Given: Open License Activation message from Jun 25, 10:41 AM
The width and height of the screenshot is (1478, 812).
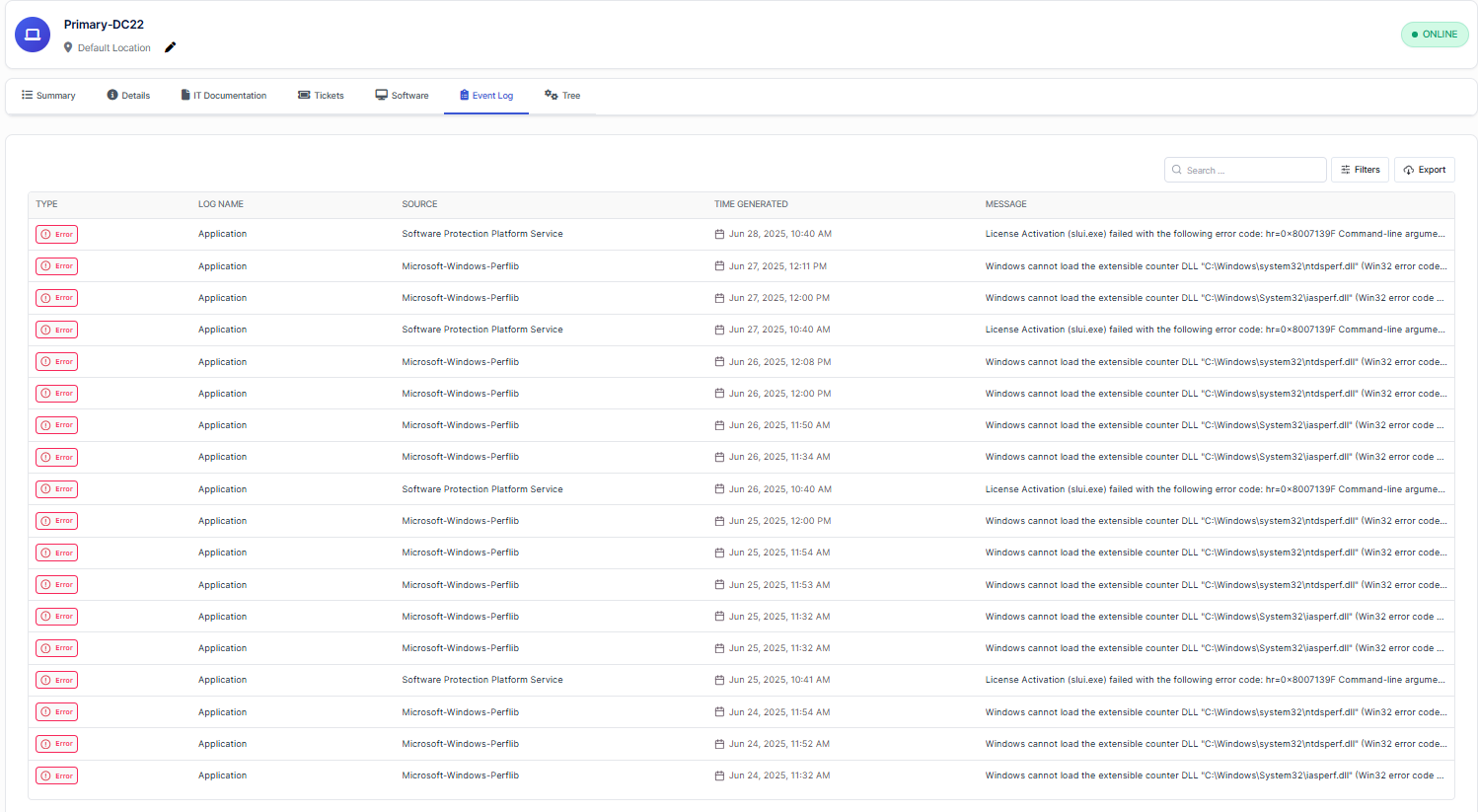Looking at the screenshot, I should click(x=1215, y=680).
